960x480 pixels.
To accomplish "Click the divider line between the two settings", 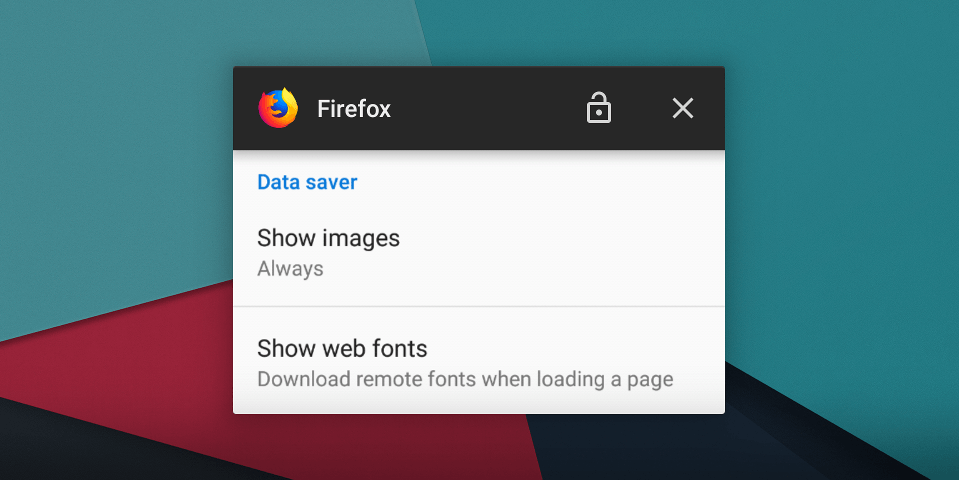I will [x=479, y=306].
